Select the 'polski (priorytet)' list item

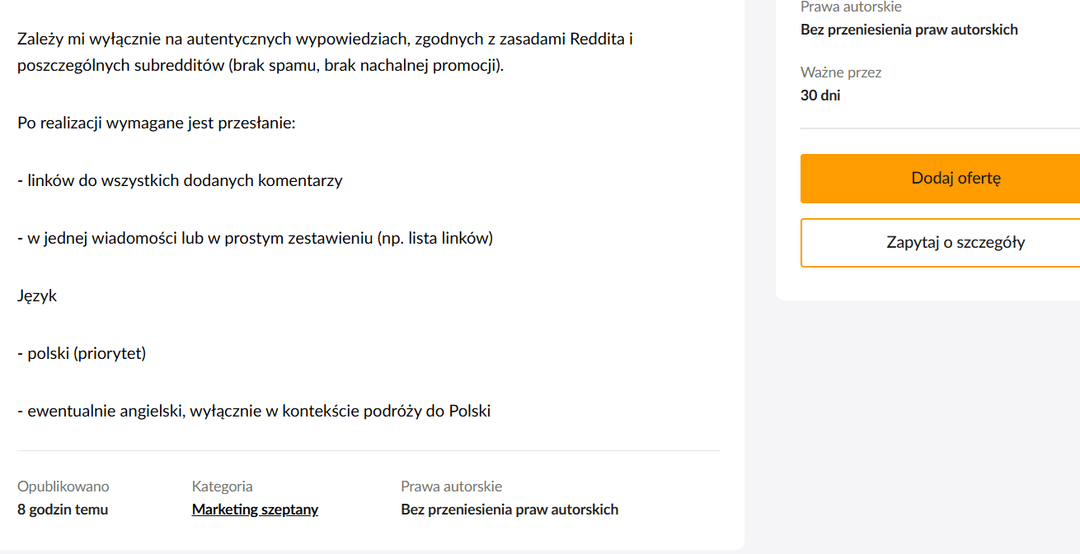(82, 353)
